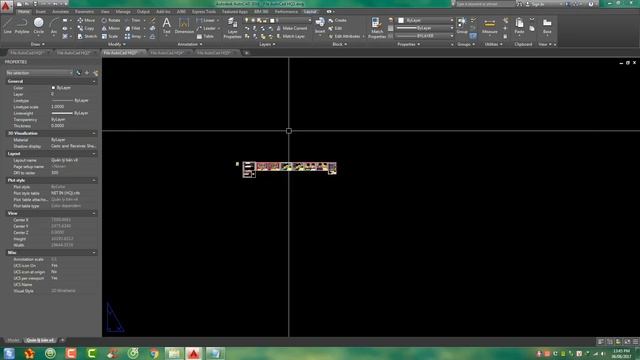640x360 pixels.
Task: Open the linetype BYLAYER dropdown in ribbon
Action: click(425, 36)
